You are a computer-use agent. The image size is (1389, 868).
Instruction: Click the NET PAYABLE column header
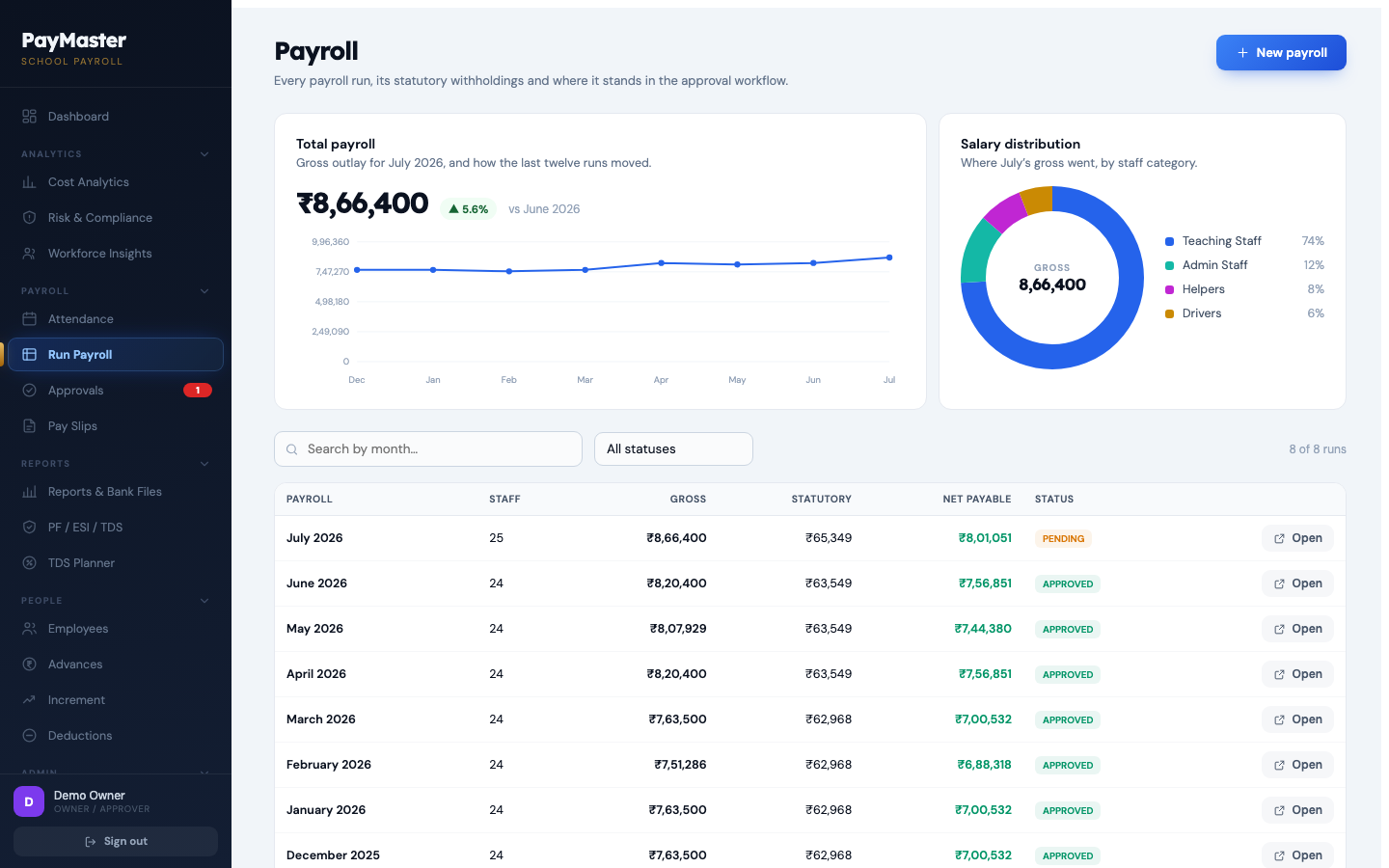pos(977,500)
